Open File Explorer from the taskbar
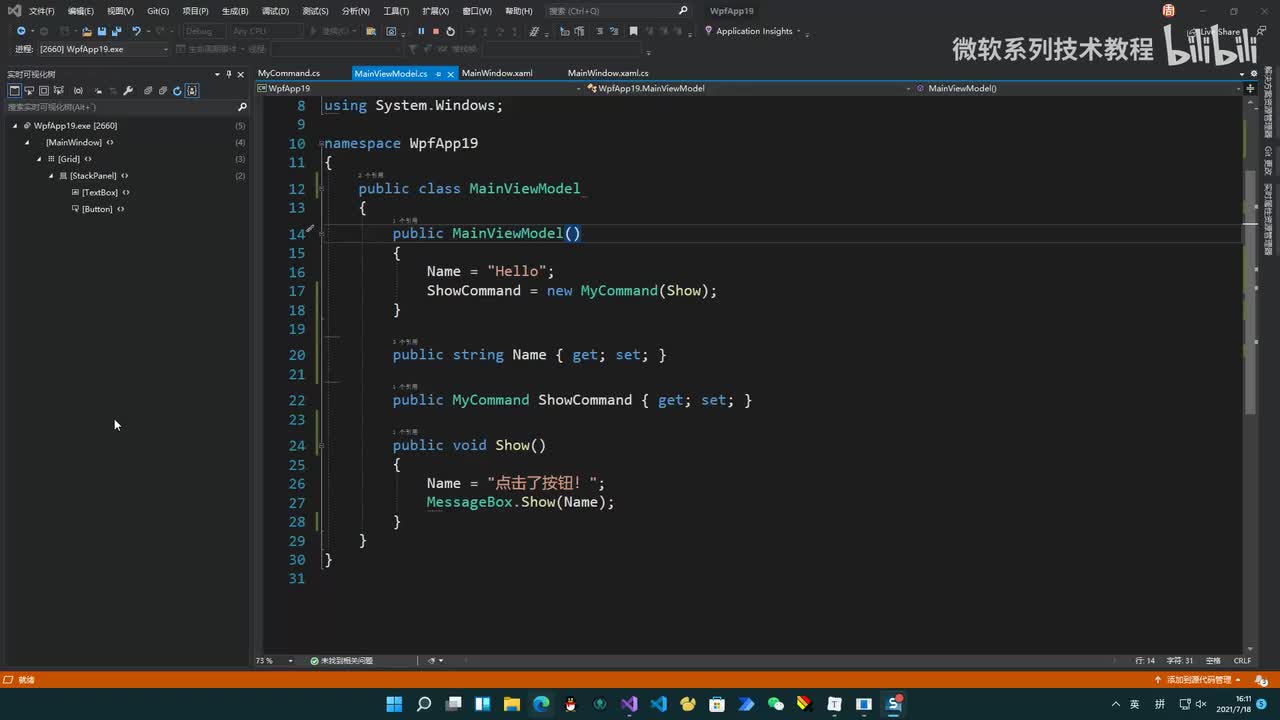The image size is (1280, 720). point(512,704)
